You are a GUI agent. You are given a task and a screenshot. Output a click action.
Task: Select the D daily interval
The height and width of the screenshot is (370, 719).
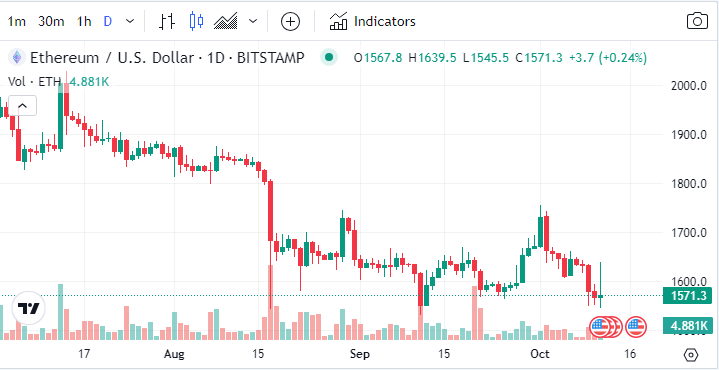click(x=108, y=22)
